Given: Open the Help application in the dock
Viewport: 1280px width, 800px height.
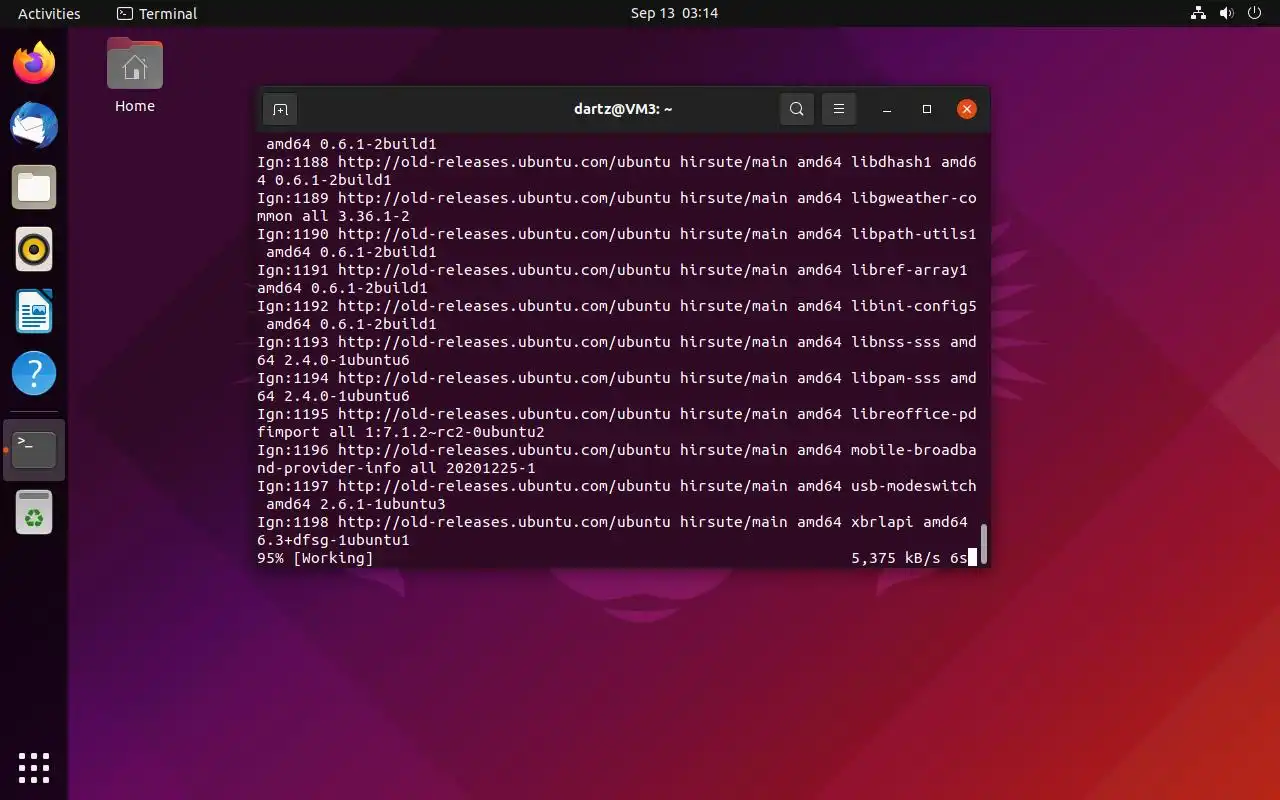Looking at the screenshot, I should [34, 373].
